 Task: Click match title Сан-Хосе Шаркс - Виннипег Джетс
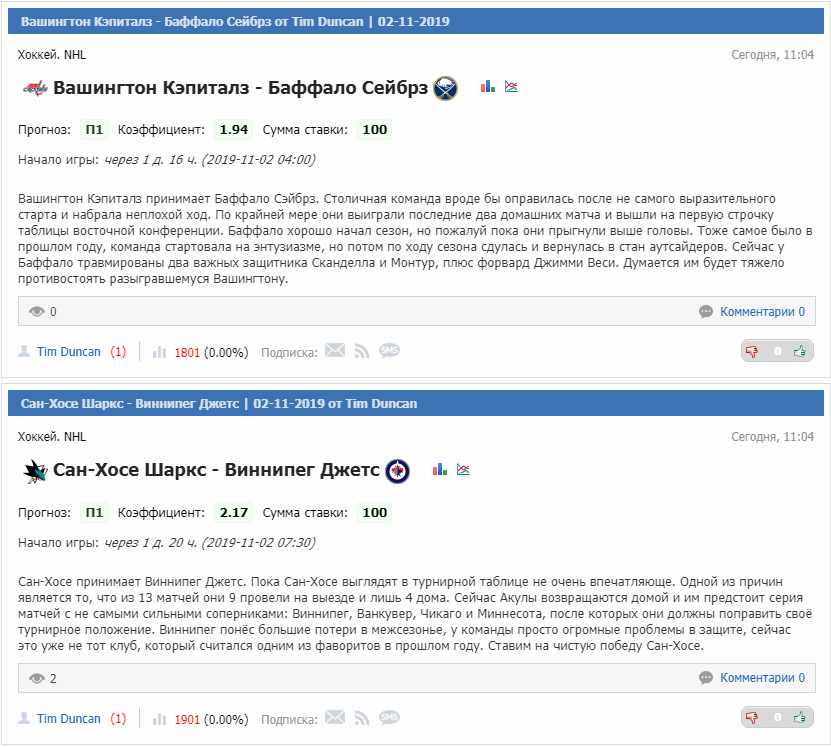tap(216, 470)
